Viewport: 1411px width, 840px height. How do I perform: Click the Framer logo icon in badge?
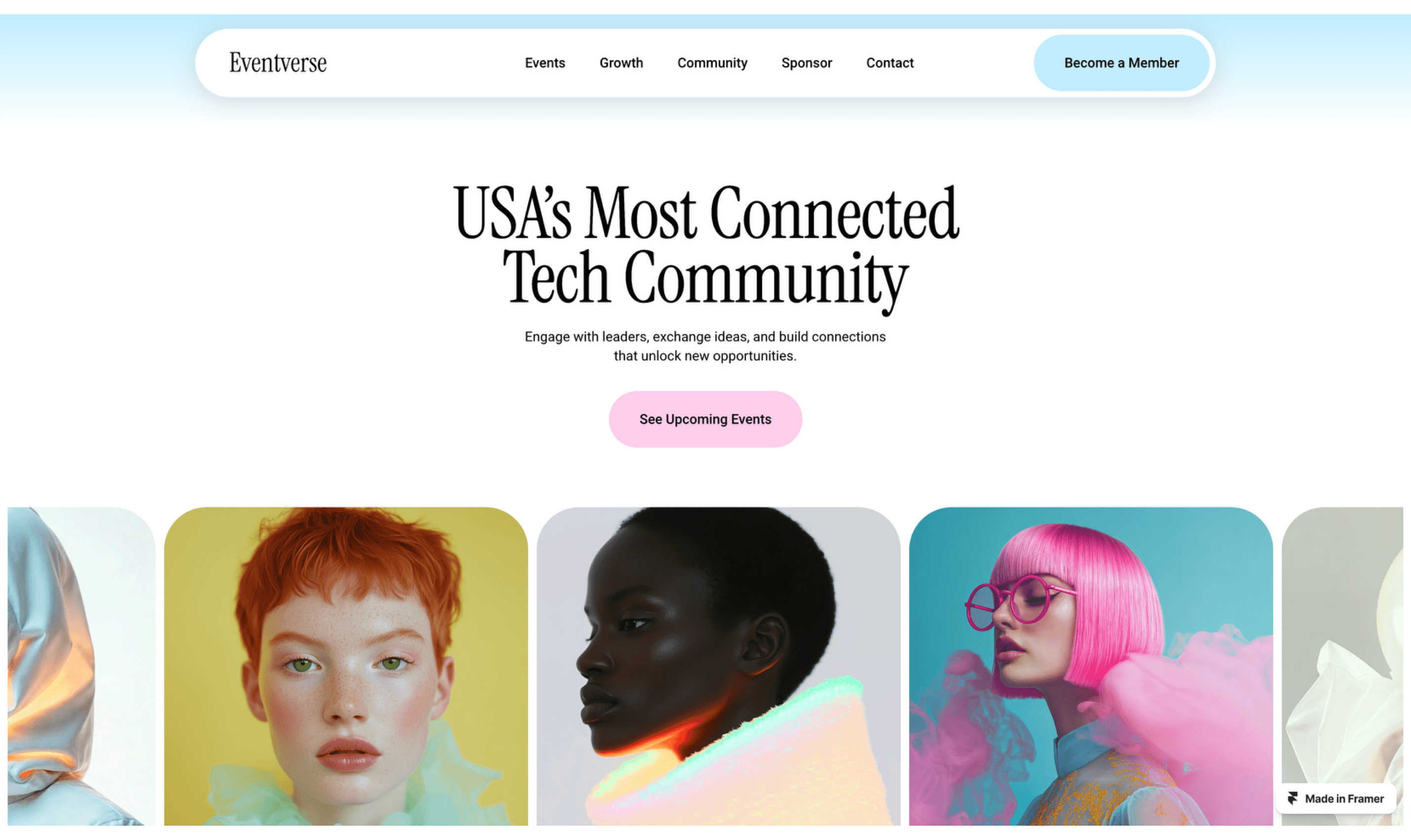pos(1293,798)
